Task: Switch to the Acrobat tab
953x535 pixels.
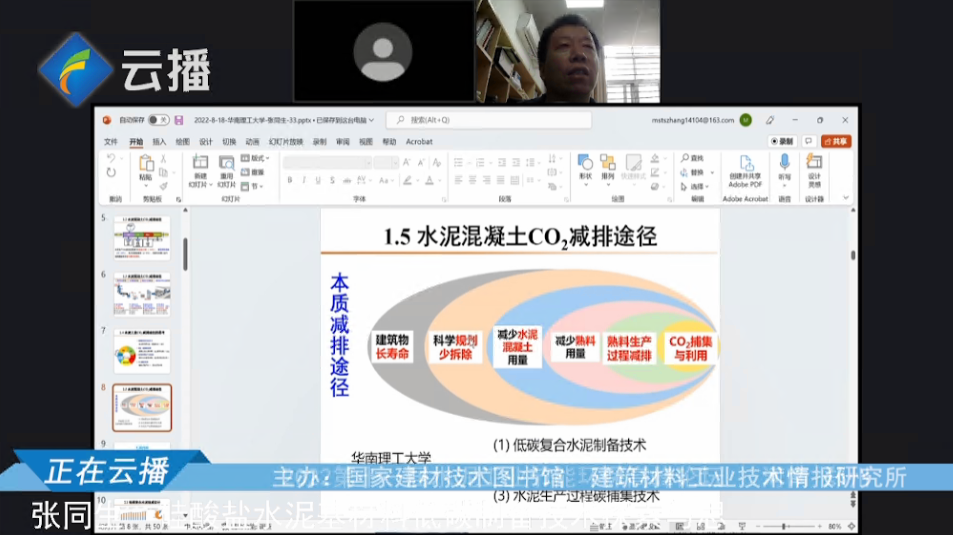Action: tap(419, 142)
